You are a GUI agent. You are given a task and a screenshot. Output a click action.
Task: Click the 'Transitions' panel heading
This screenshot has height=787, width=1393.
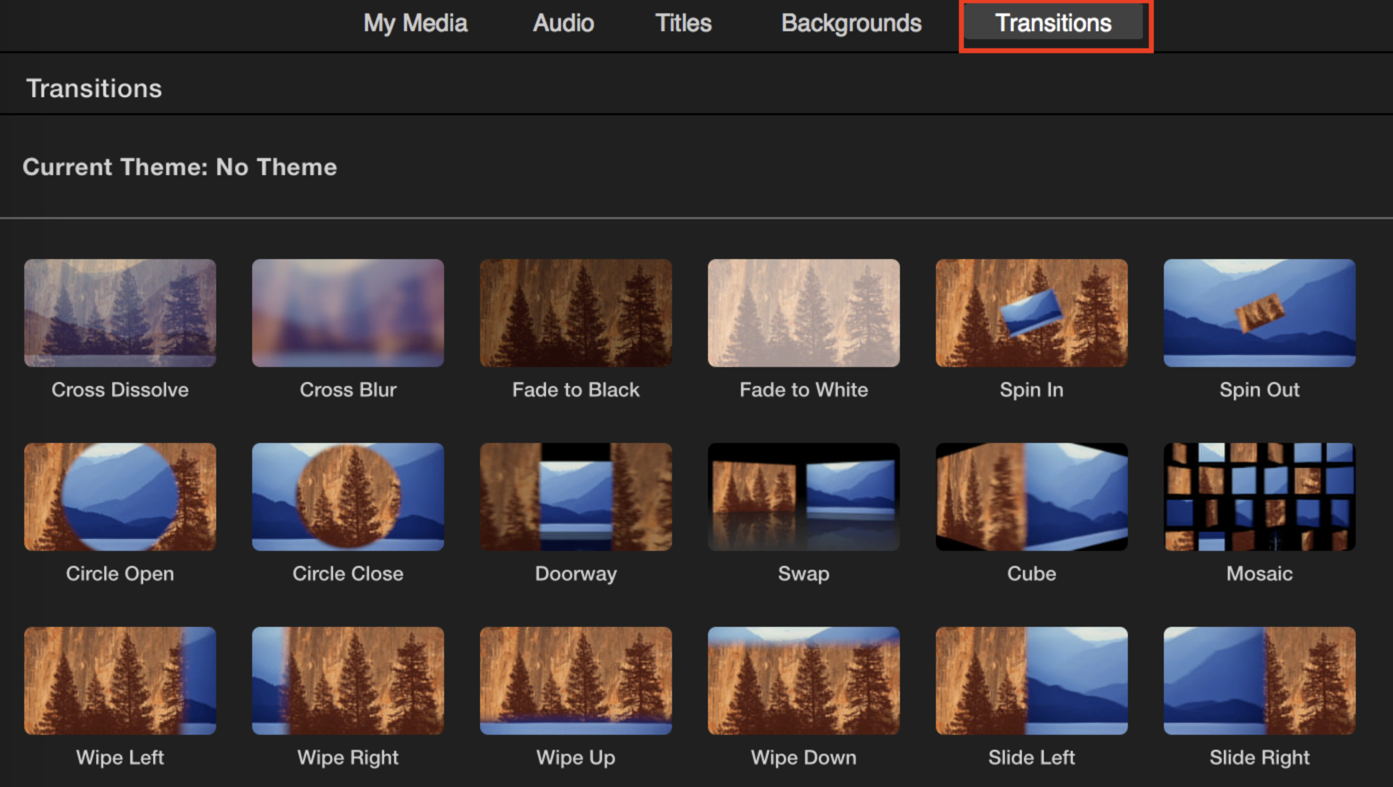point(94,88)
